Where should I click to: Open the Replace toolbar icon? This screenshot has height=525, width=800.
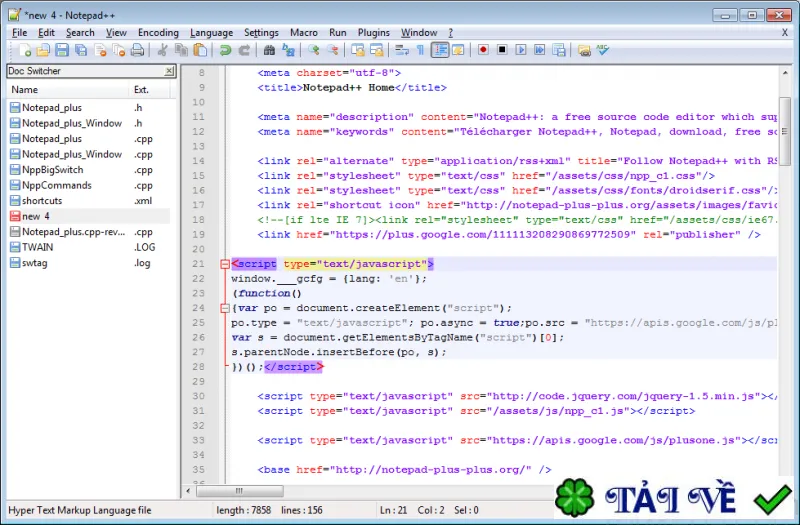click(288, 50)
